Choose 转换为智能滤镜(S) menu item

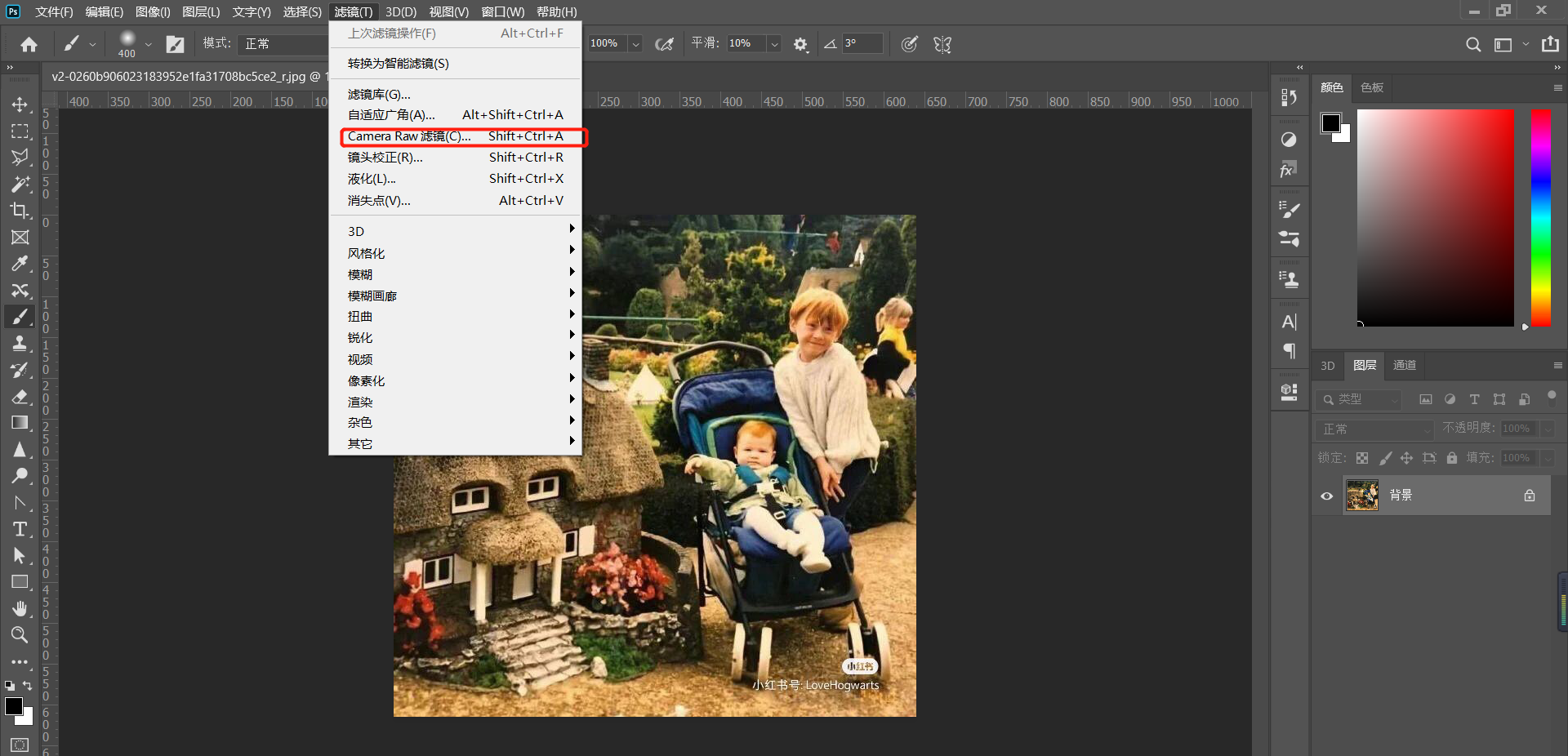click(x=455, y=63)
